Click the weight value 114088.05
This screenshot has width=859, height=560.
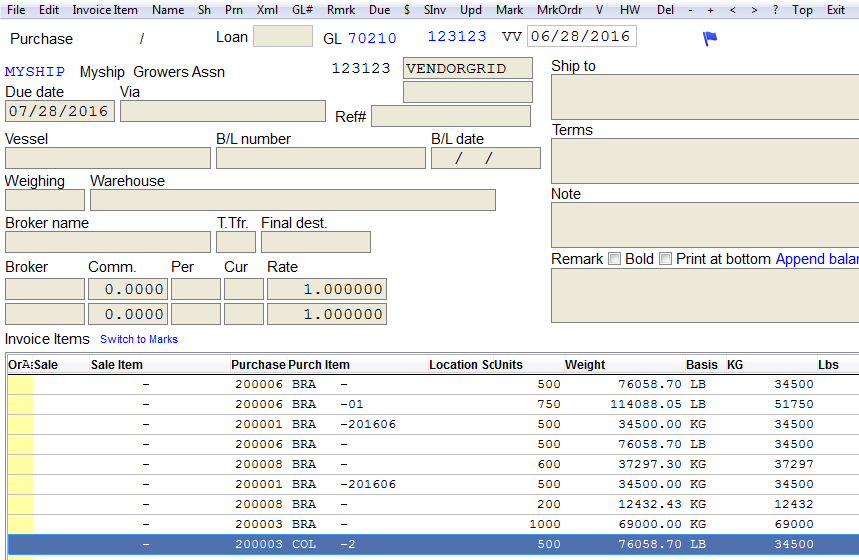(646, 404)
